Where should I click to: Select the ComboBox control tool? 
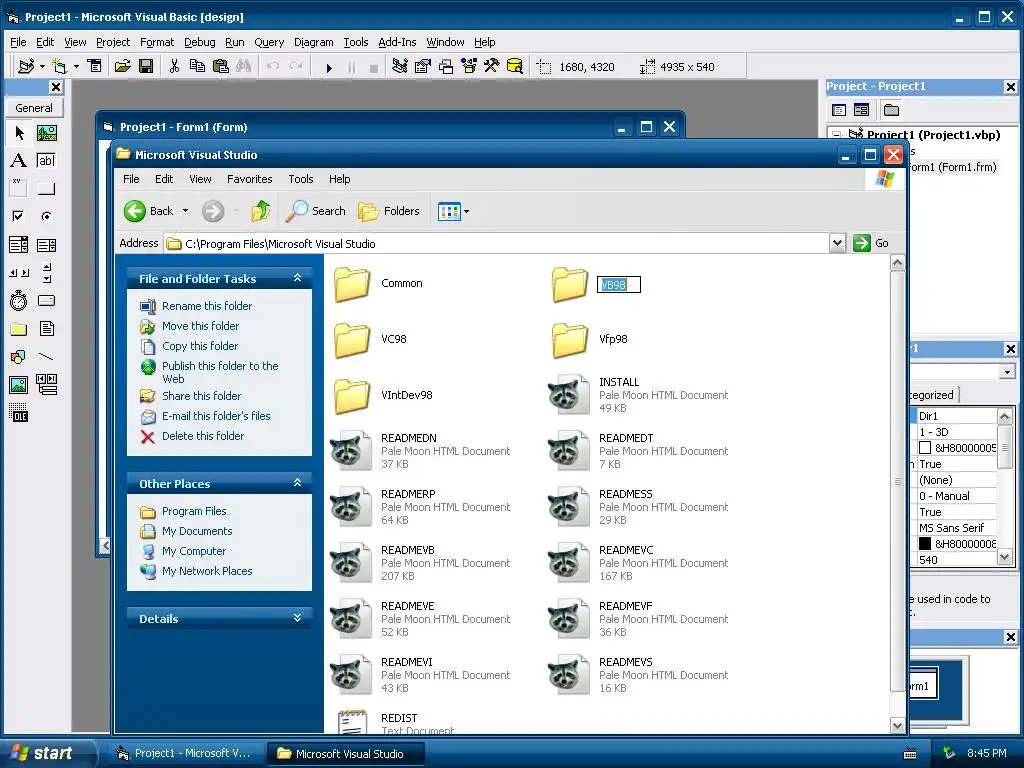point(19,245)
